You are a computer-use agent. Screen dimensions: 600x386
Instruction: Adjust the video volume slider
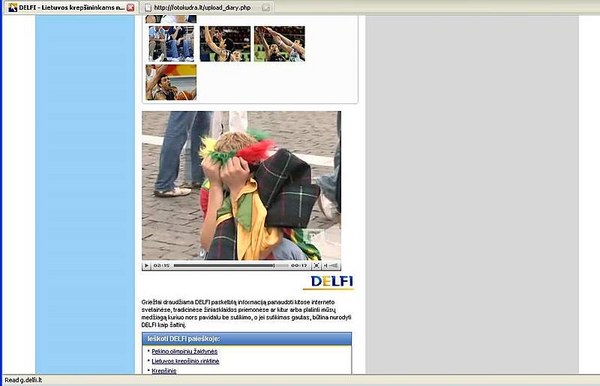(x=334, y=265)
